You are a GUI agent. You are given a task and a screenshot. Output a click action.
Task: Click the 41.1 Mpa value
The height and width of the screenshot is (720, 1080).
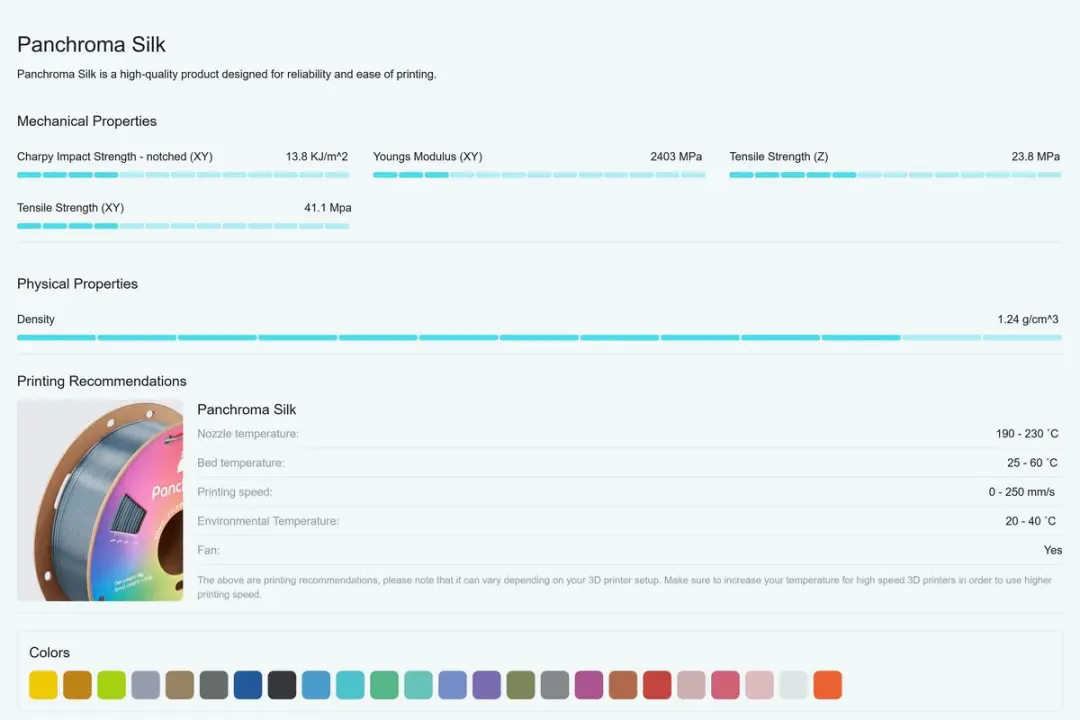coord(328,208)
